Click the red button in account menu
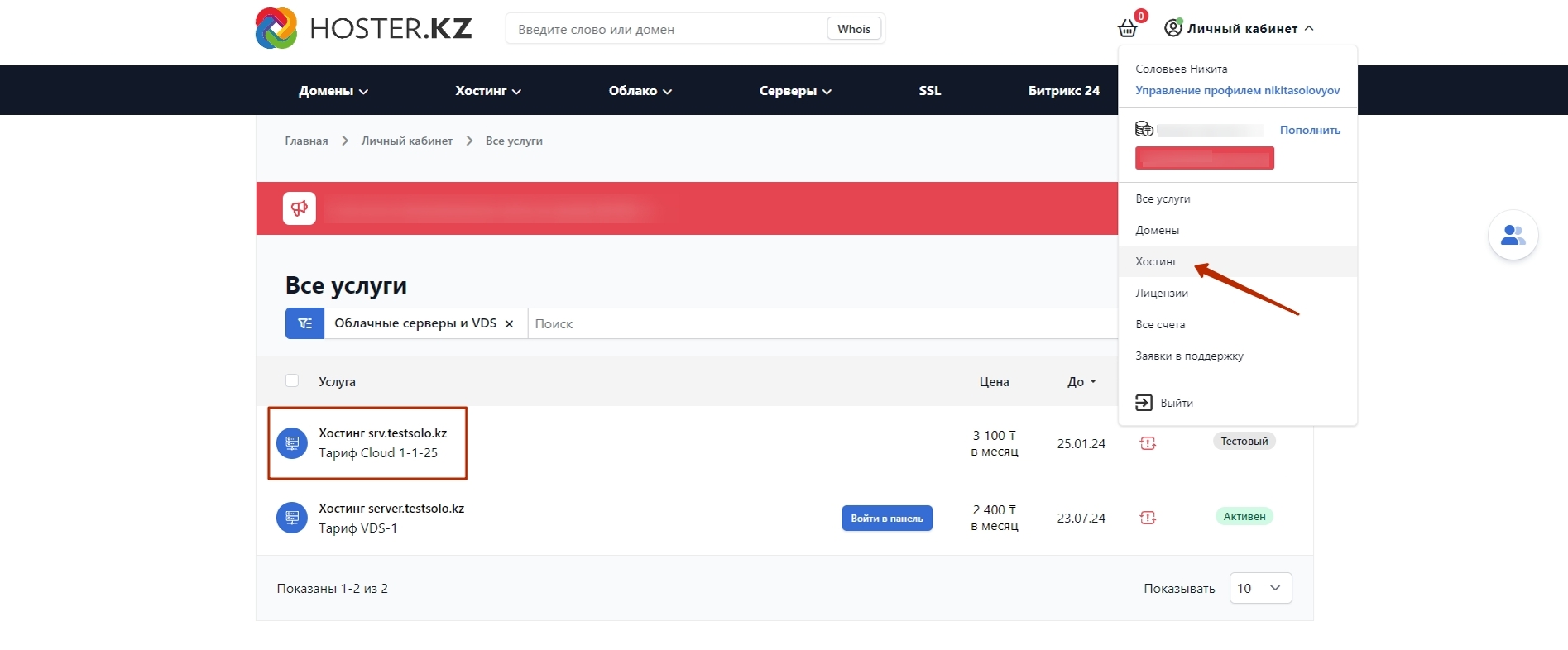Image resolution: width=1568 pixels, height=650 pixels. click(x=1204, y=158)
